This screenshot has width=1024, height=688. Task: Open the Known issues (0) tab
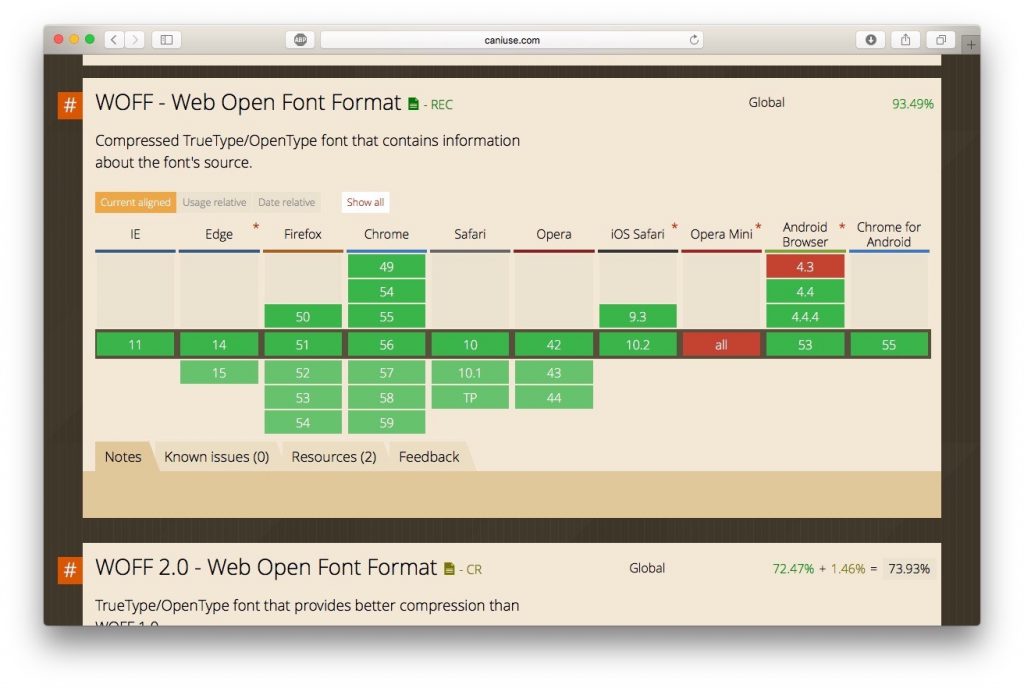pos(217,457)
